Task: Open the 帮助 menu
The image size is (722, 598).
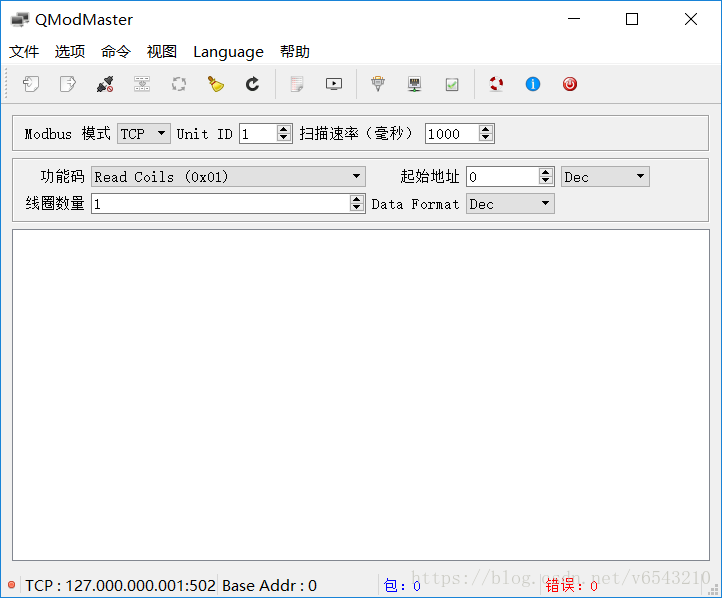Action: 295,52
